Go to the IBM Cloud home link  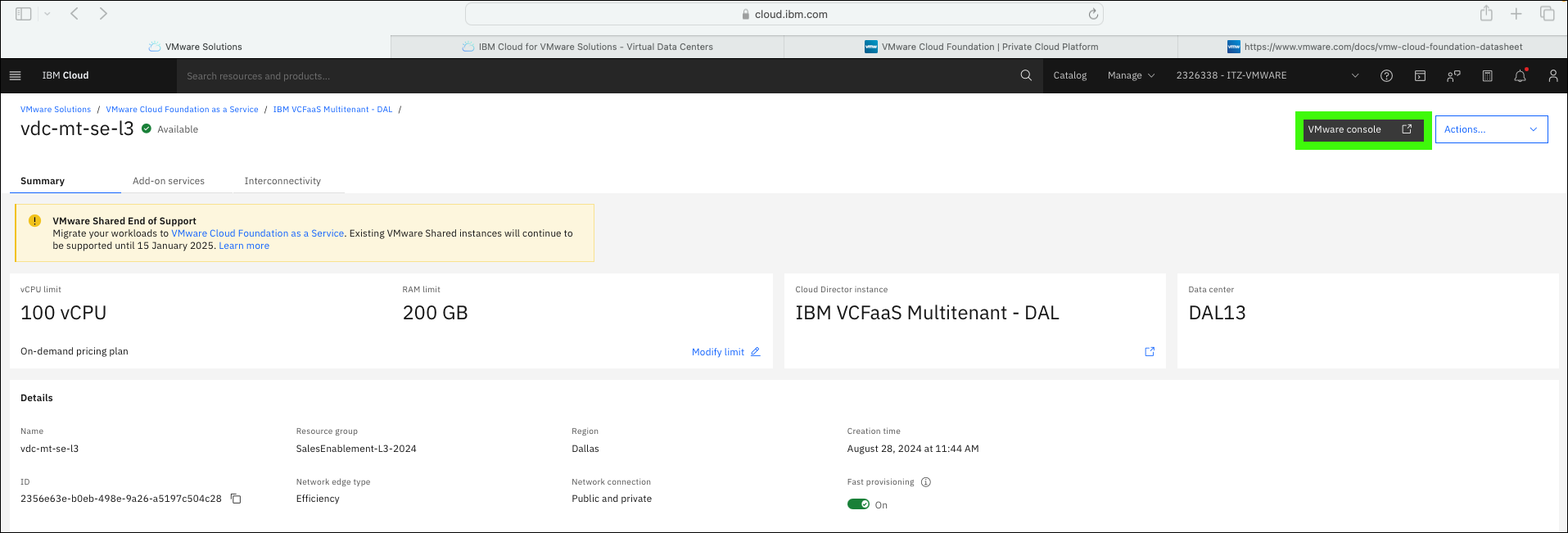pyautogui.click(x=66, y=75)
